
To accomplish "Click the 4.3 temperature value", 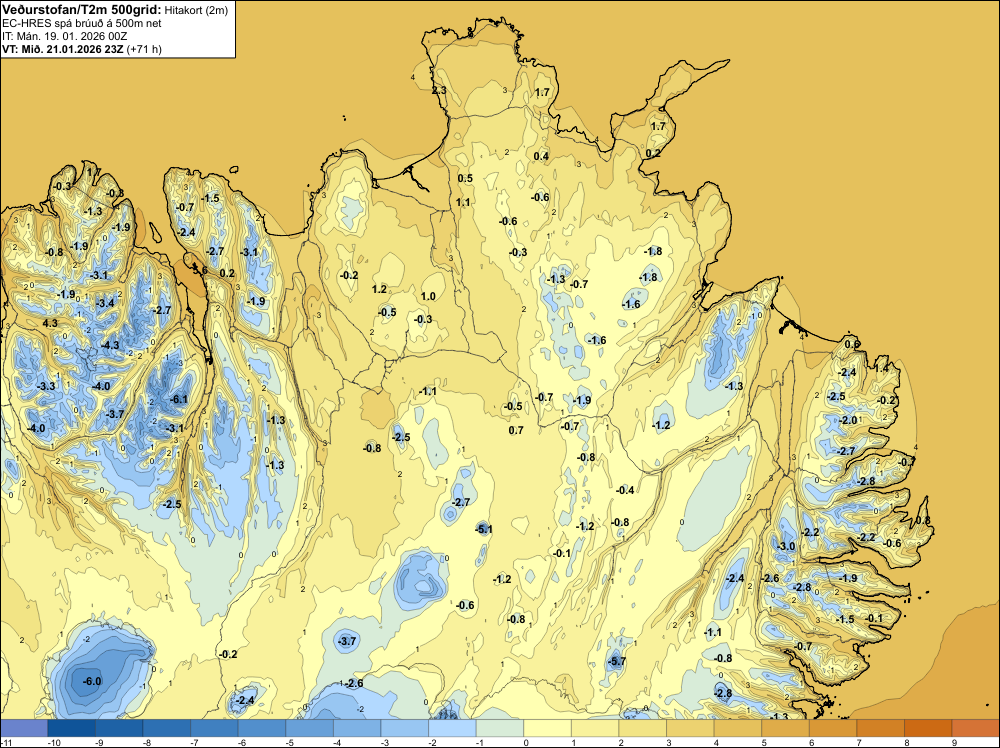I will (50, 323).
